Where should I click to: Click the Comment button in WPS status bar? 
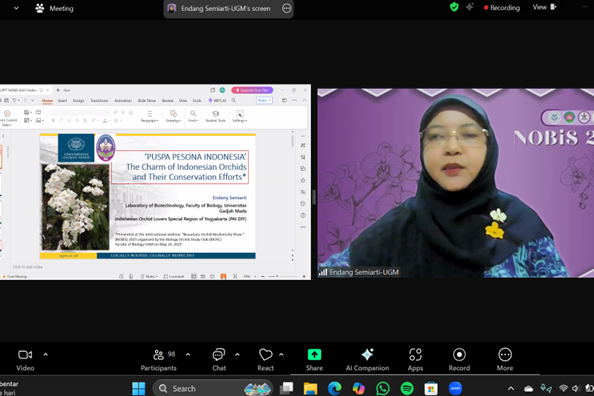(x=174, y=277)
